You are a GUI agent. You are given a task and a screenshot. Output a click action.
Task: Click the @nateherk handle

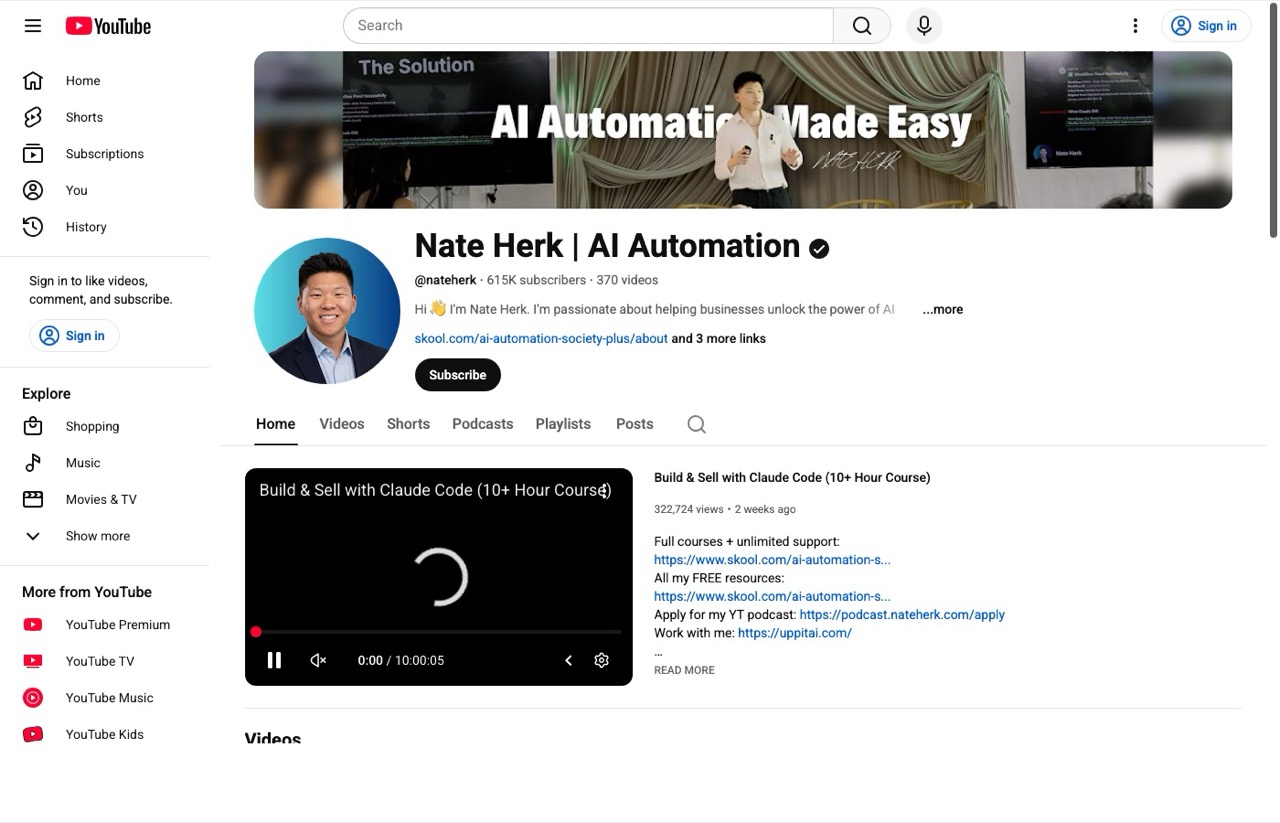pyautogui.click(x=446, y=280)
